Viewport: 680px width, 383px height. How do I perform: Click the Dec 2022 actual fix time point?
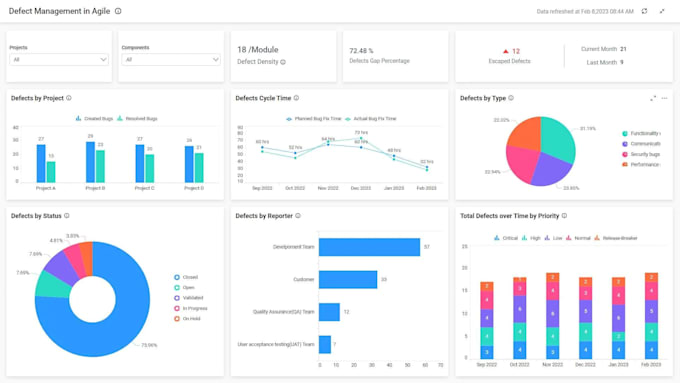[361, 138]
